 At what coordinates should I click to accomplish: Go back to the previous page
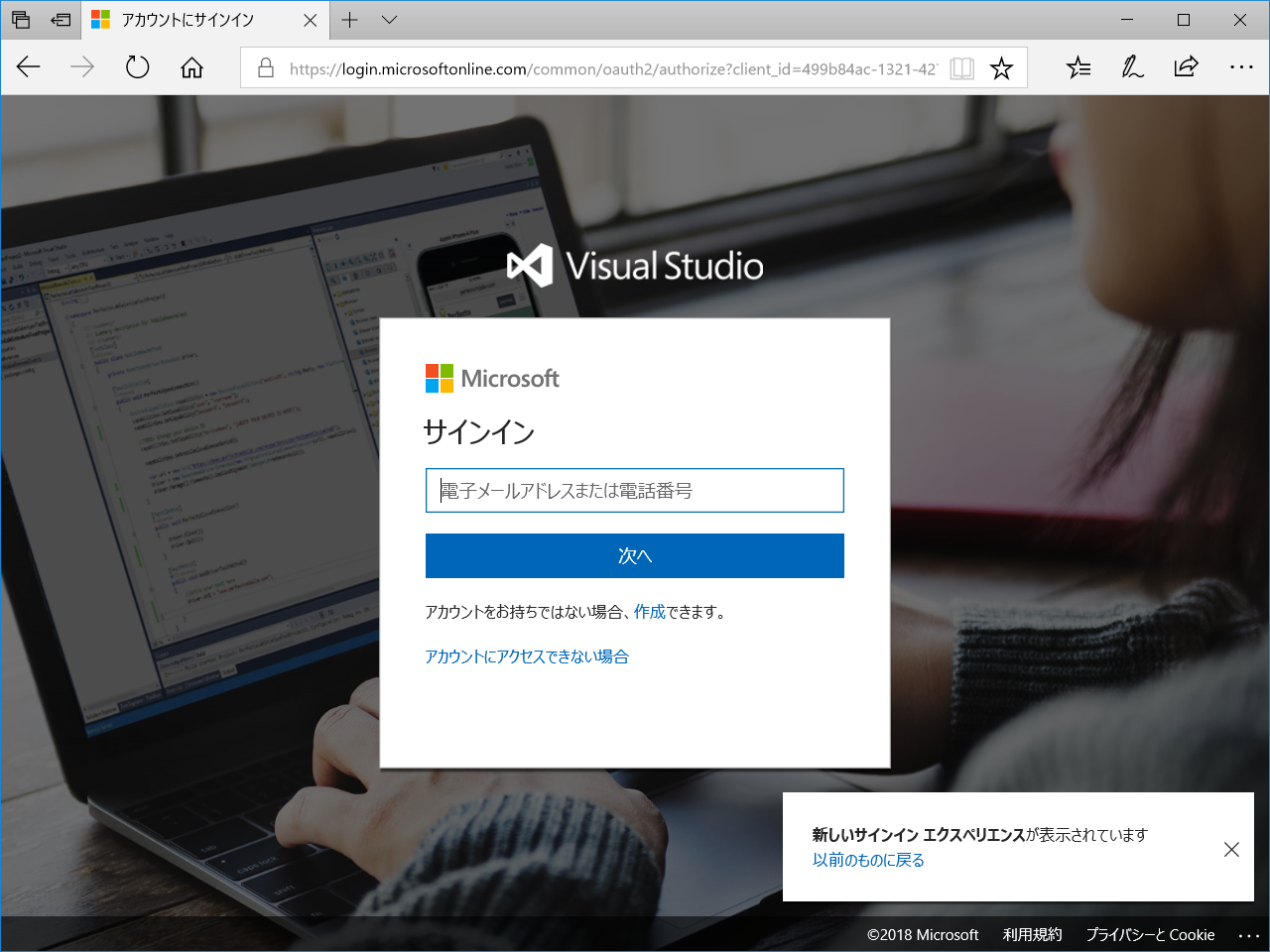coord(29,67)
